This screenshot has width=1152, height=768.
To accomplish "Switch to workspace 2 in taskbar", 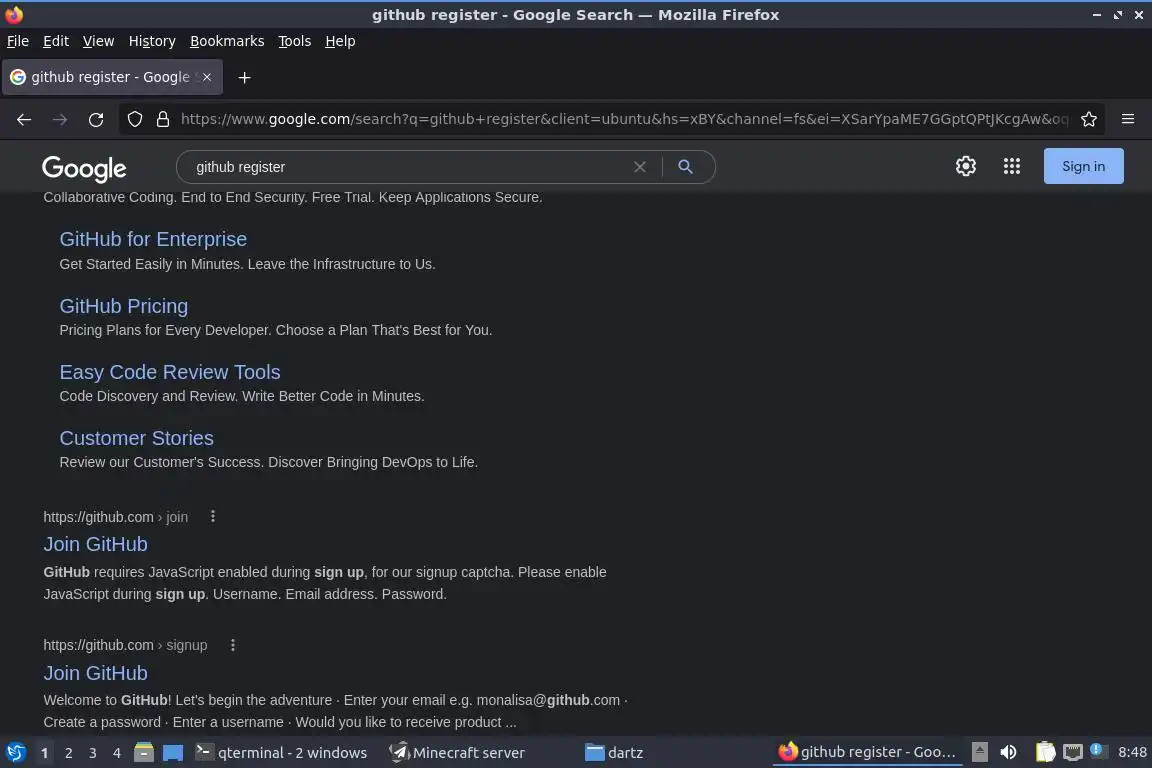I will tap(68, 753).
